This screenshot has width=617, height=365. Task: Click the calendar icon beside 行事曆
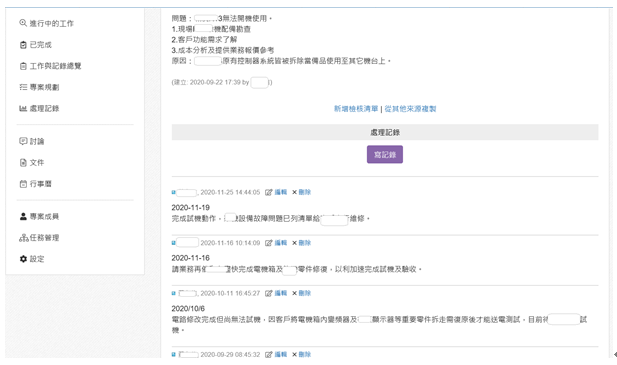pos(23,184)
